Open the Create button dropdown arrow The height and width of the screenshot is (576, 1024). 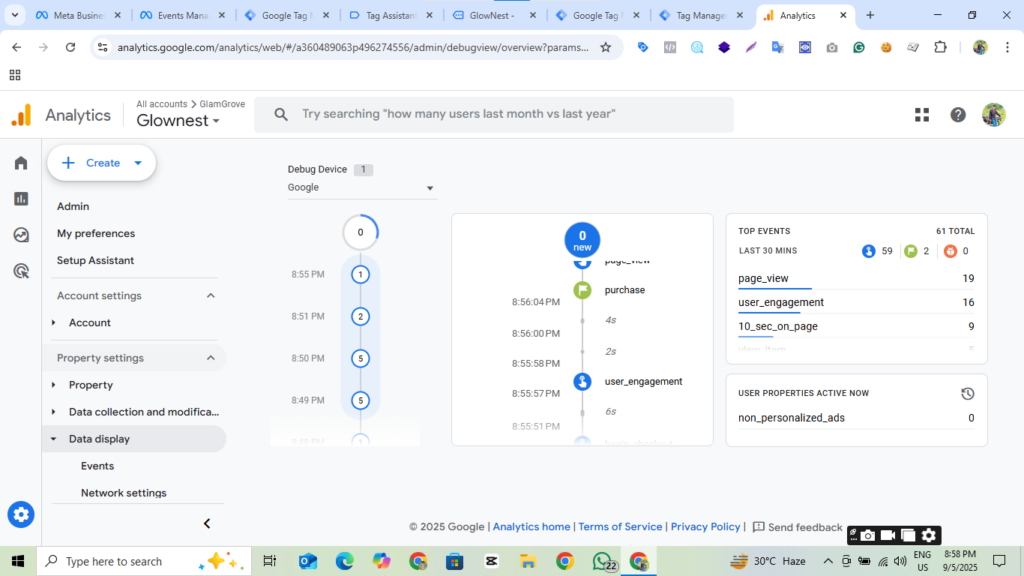point(138,163)
